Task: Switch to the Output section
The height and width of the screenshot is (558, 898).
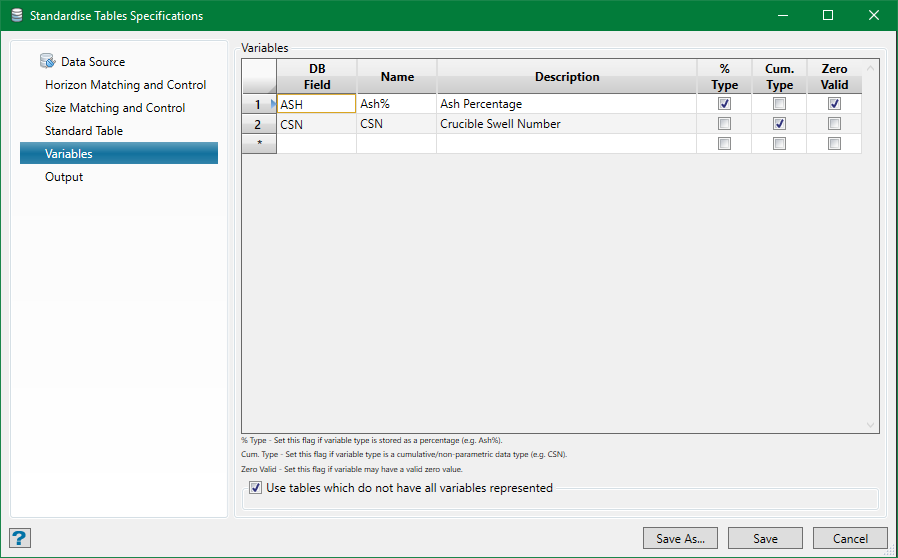Action: pos(64,177)
